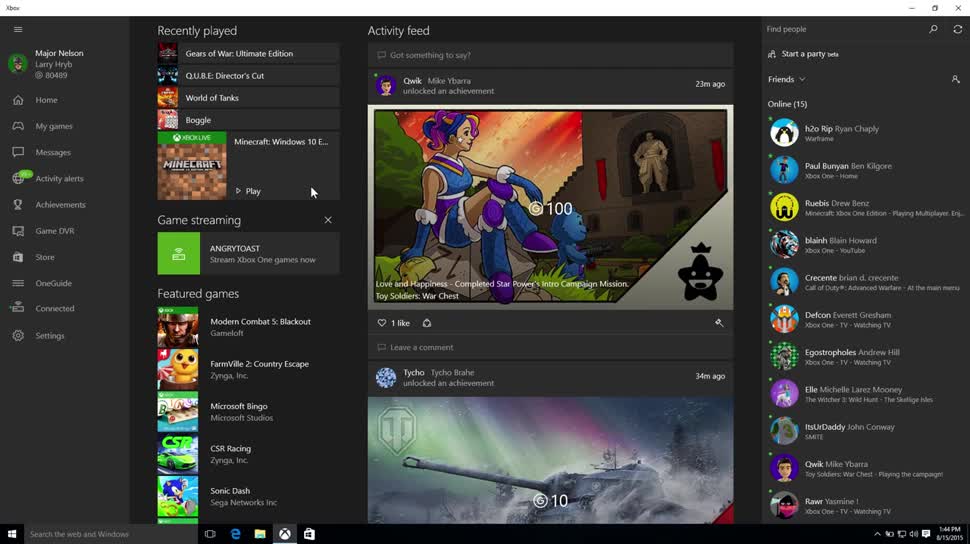Image resolution: width=970 pixels, height=544 pixels.
Task: Click the share icon beside 1 like
Action: coord(427,323)
